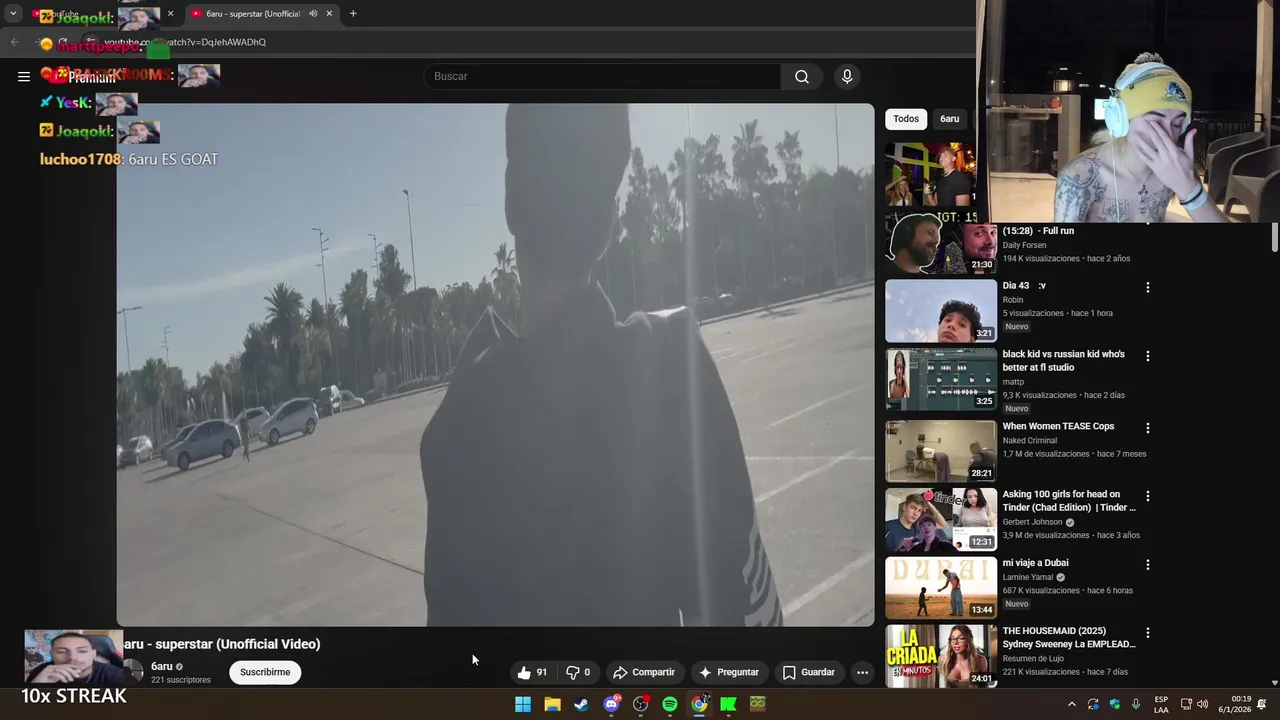
Task: Activate voice search microphone
Action: pyautogui.click(x=847, y=77)
